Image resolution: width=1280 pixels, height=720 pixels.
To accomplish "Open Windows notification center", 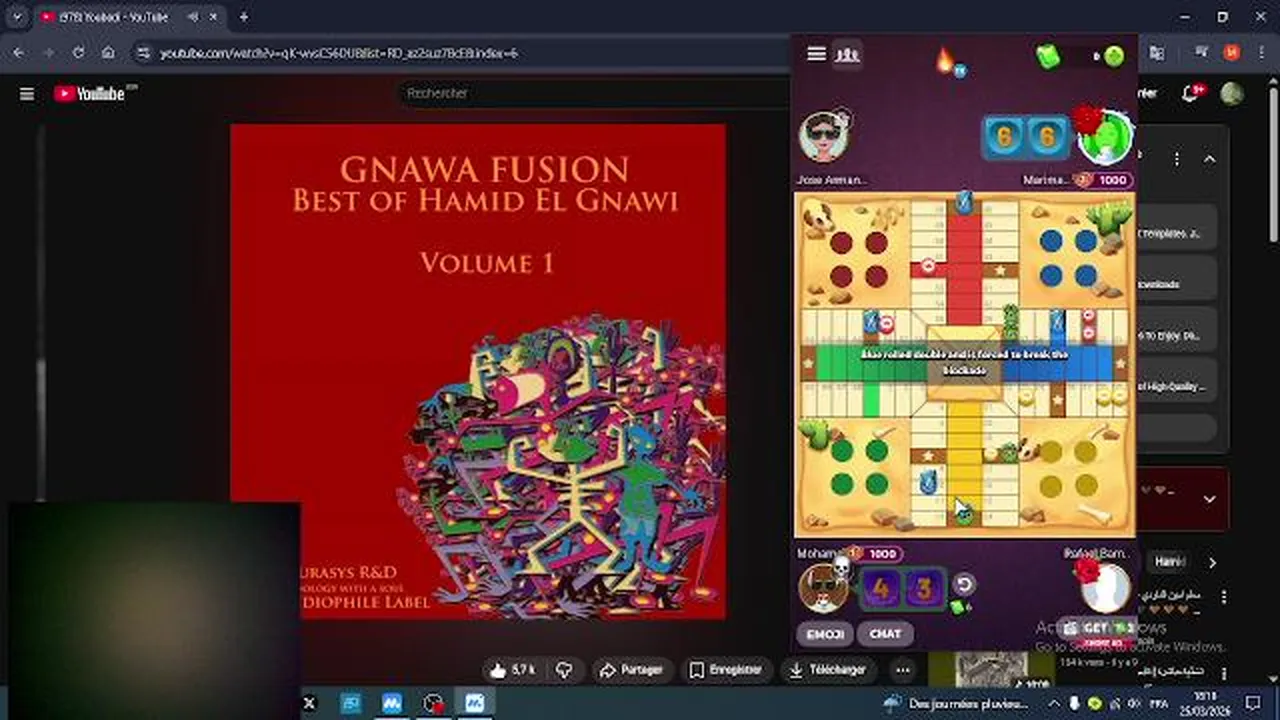I will click(1253, 704).
